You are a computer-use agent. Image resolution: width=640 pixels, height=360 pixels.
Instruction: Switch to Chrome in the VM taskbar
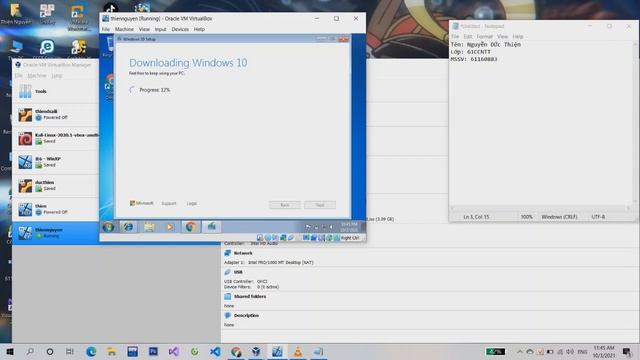tap(190, 227)
